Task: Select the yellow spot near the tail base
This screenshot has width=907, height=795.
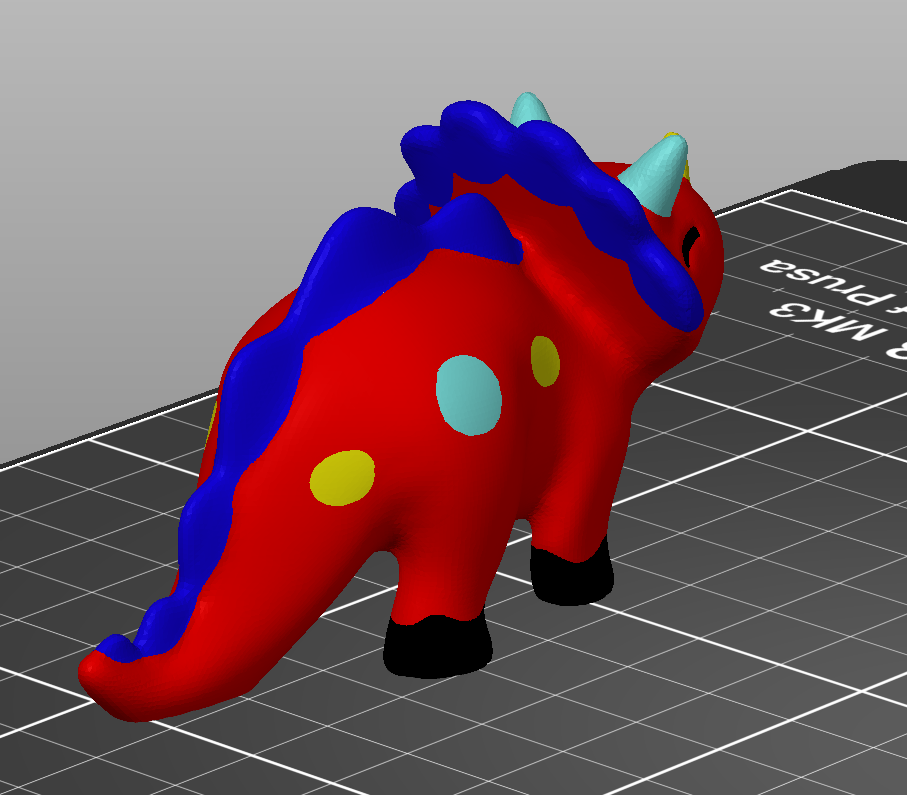Action: (342, 478)
